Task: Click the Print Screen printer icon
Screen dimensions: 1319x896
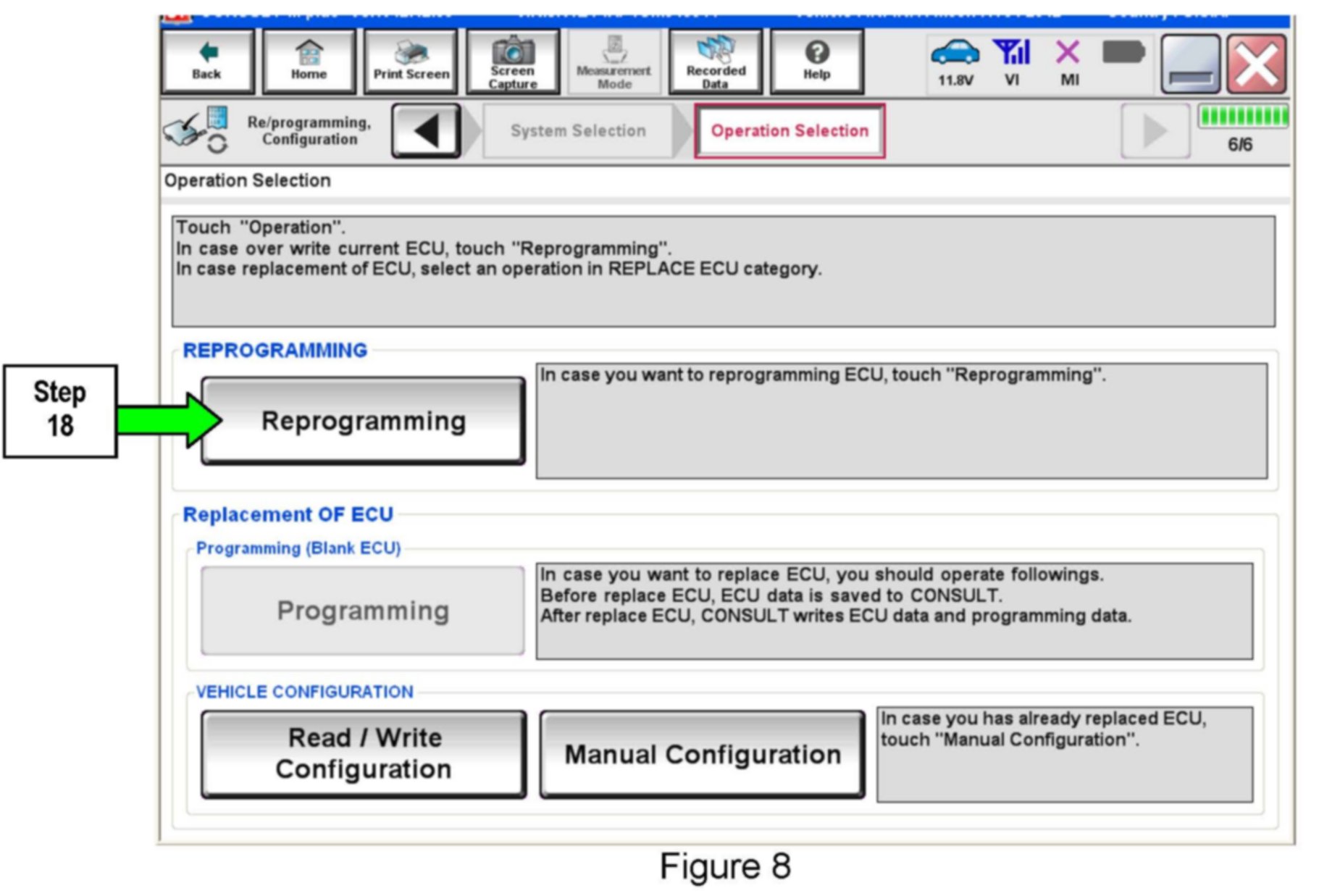Action: click(x=411, y=61)
